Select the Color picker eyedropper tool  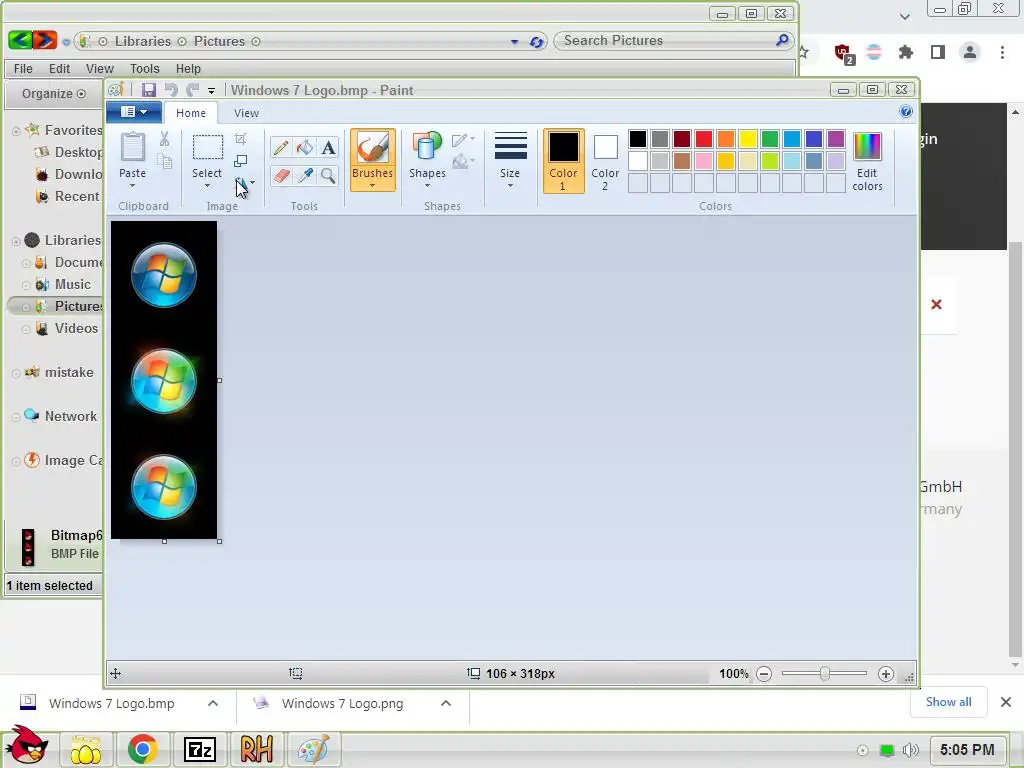[x=305, y=175]
